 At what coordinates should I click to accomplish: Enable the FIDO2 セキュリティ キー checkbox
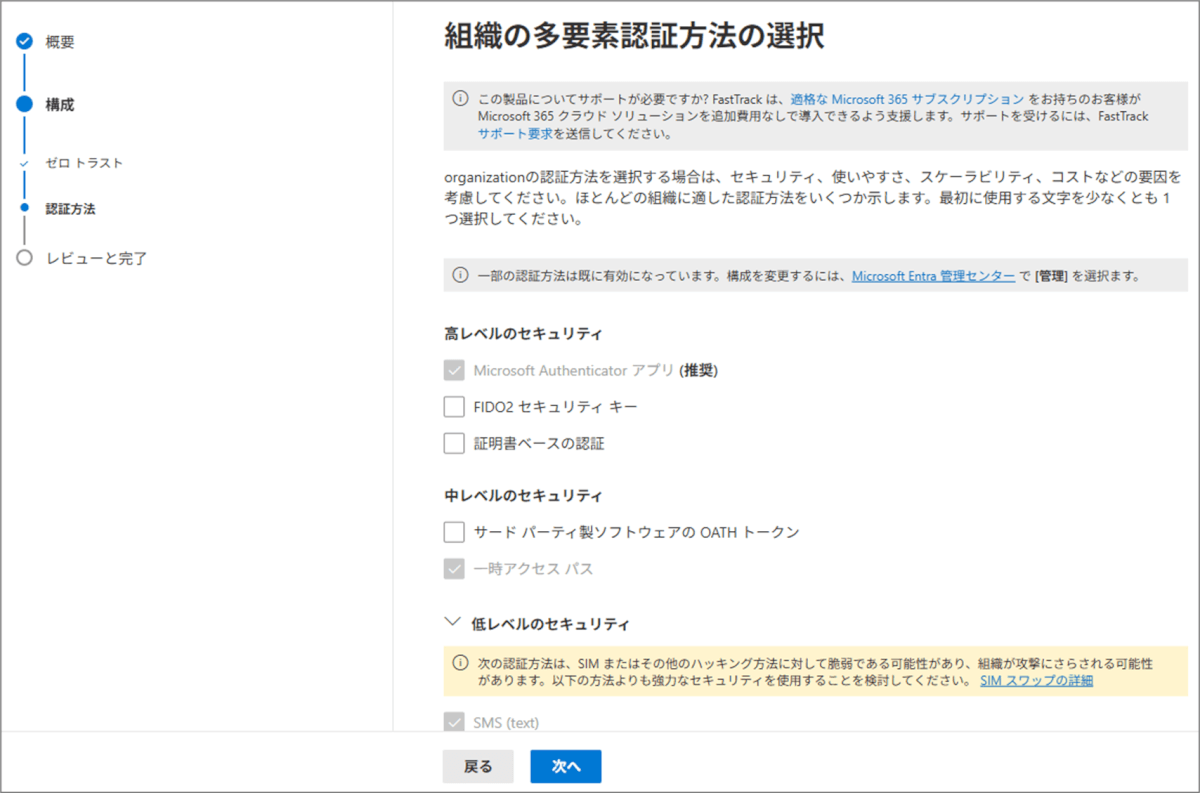pos(454,407)
